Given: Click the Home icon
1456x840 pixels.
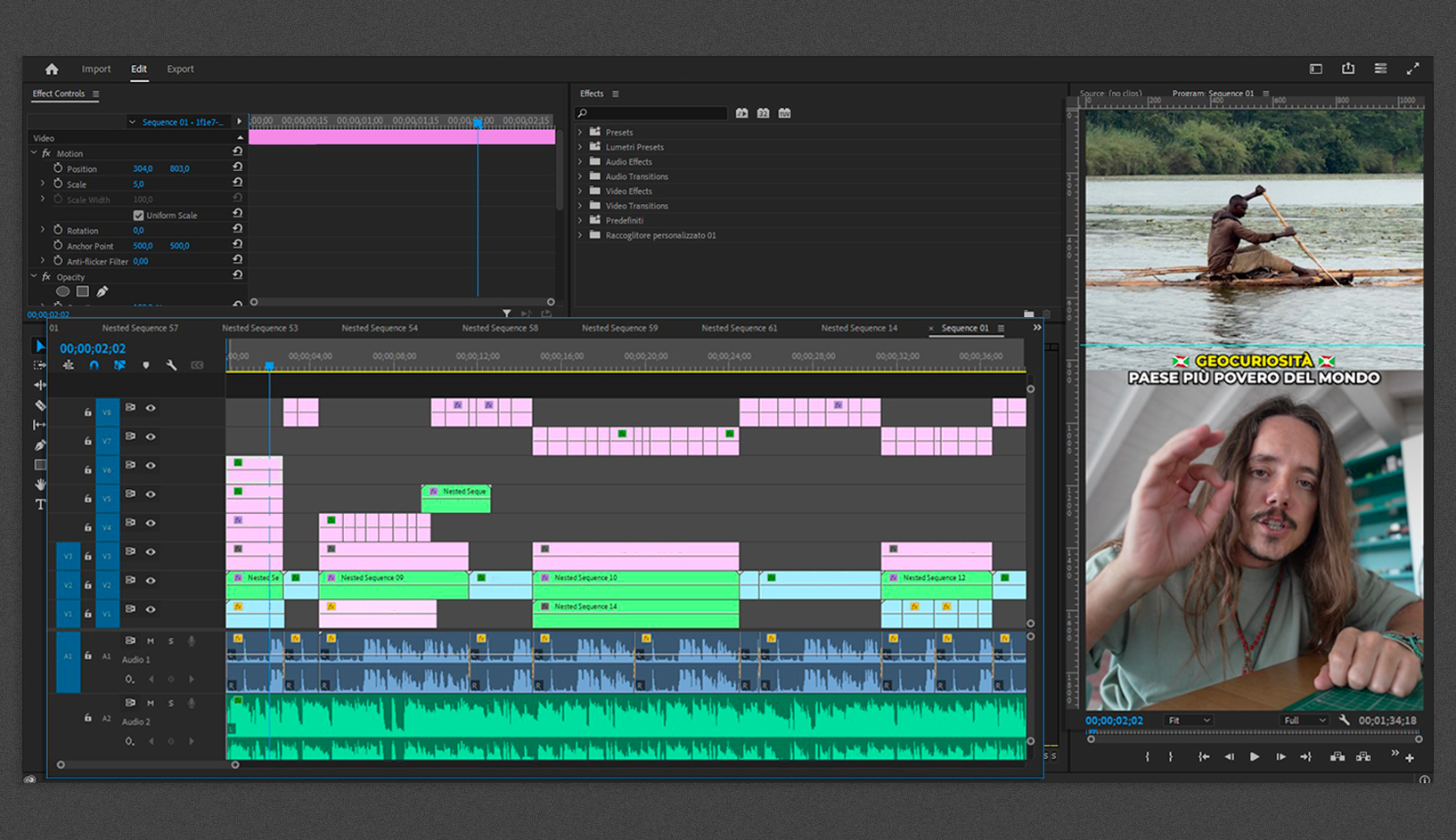Looking at the screenshot, I should point(52,69).
